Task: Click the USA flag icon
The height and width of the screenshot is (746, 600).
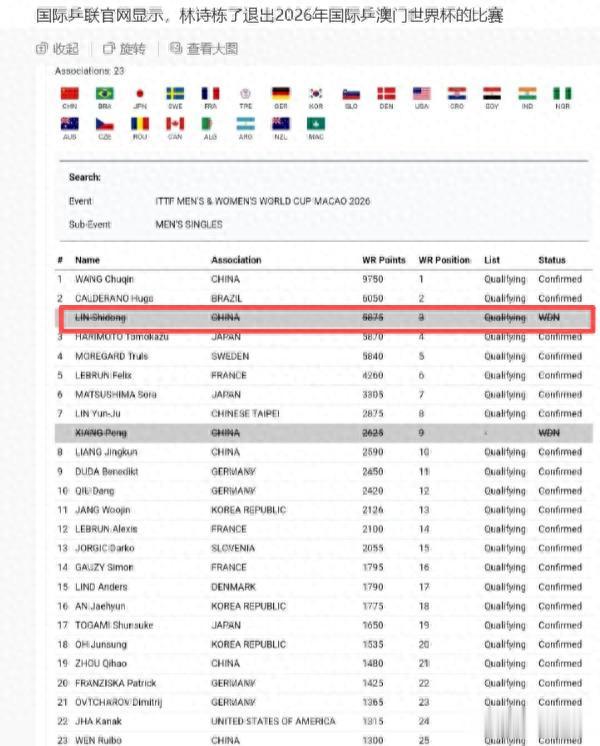Action: 422,94
